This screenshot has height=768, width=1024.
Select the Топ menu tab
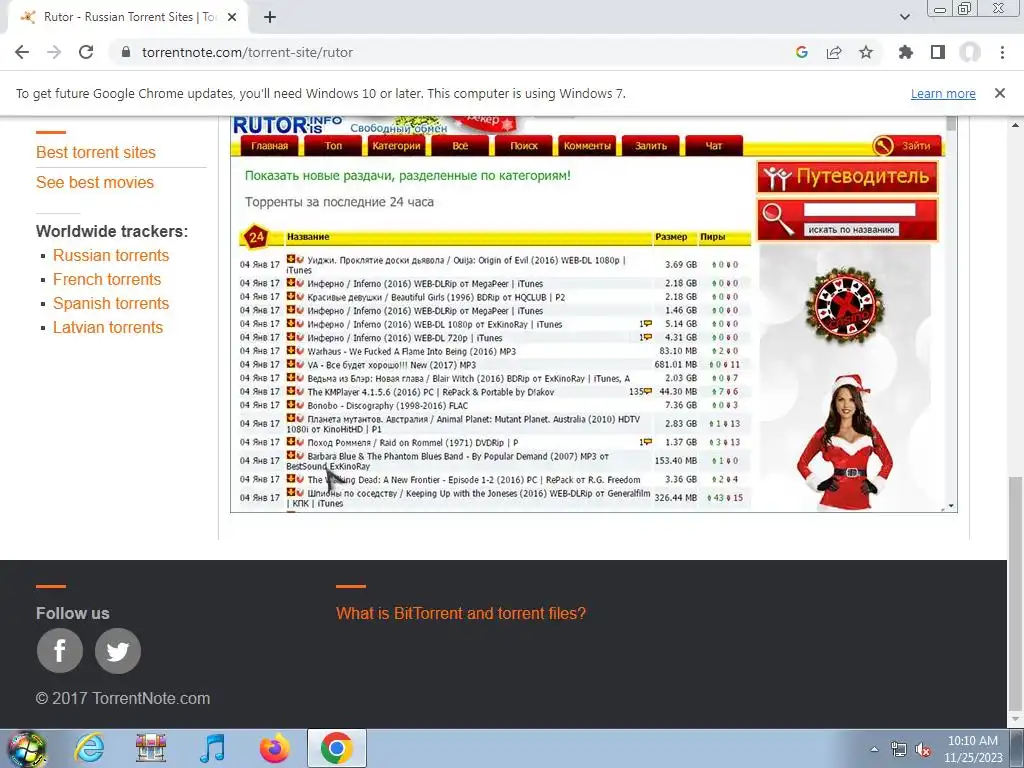coord(333,146)
